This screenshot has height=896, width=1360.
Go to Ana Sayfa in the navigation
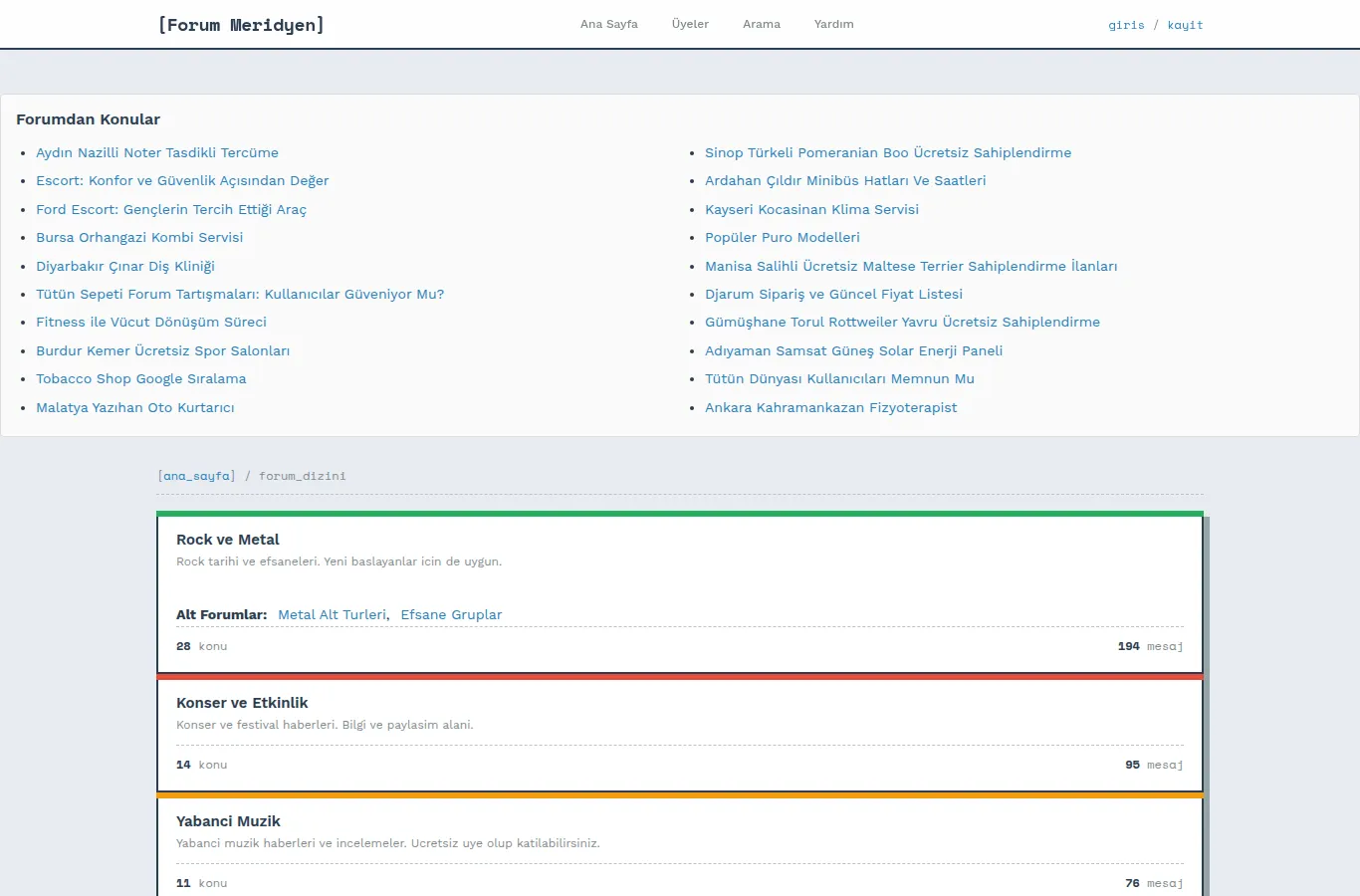click(x=609, y=24)
